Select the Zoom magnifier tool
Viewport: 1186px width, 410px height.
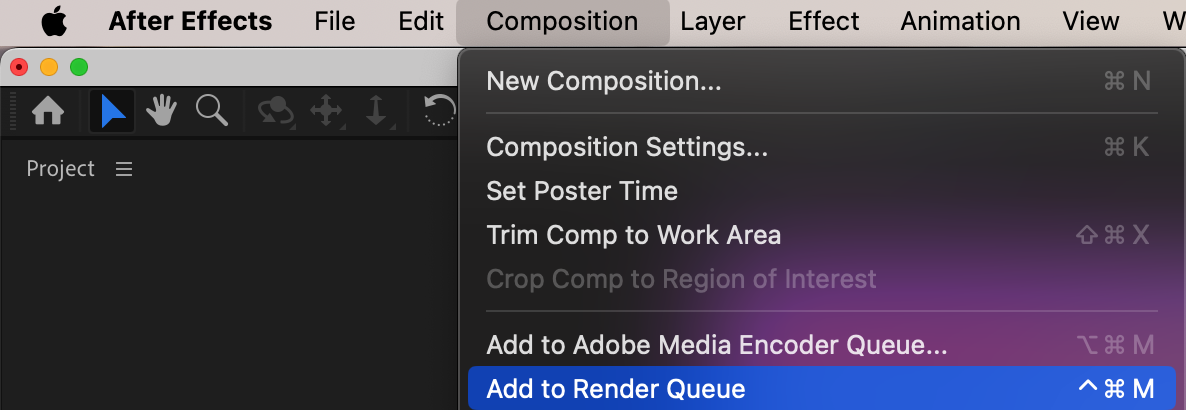click(x=211, y=111)
